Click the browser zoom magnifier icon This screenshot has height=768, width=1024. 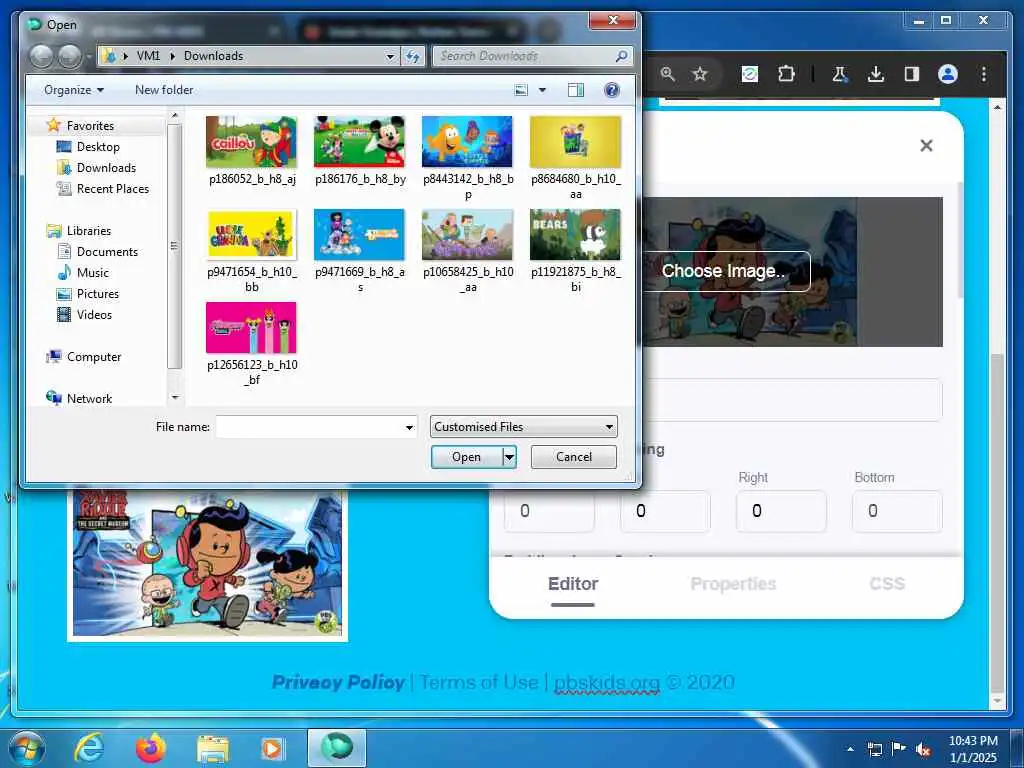pyautogui.click(x=667, y=74)
